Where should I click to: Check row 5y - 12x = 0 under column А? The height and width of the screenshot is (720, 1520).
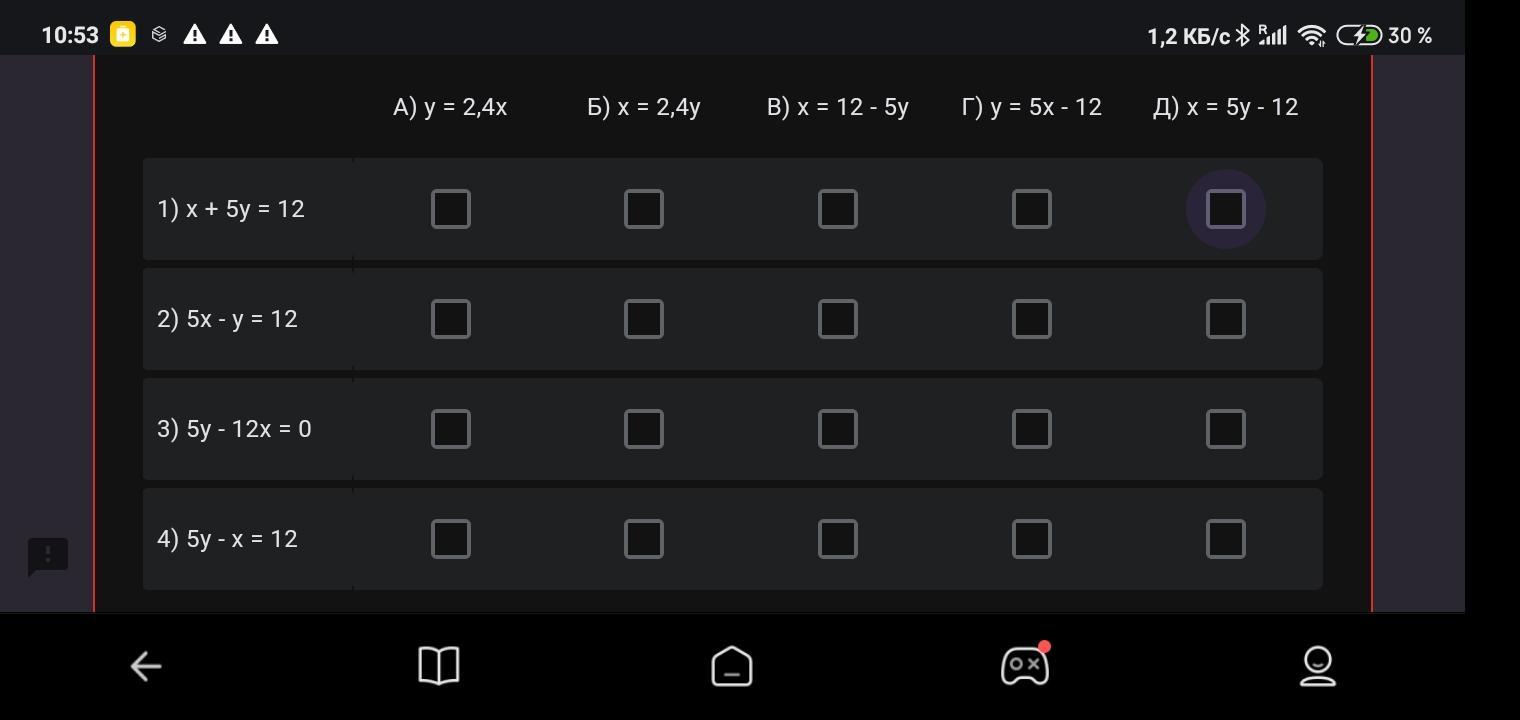pos(450,429)
